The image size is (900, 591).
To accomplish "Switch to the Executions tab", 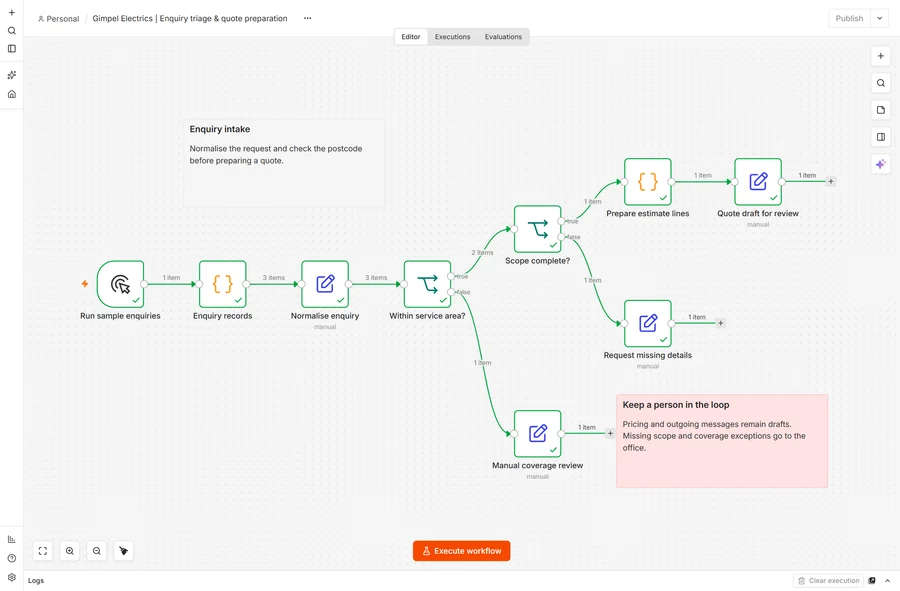I will tap(452, 37).
